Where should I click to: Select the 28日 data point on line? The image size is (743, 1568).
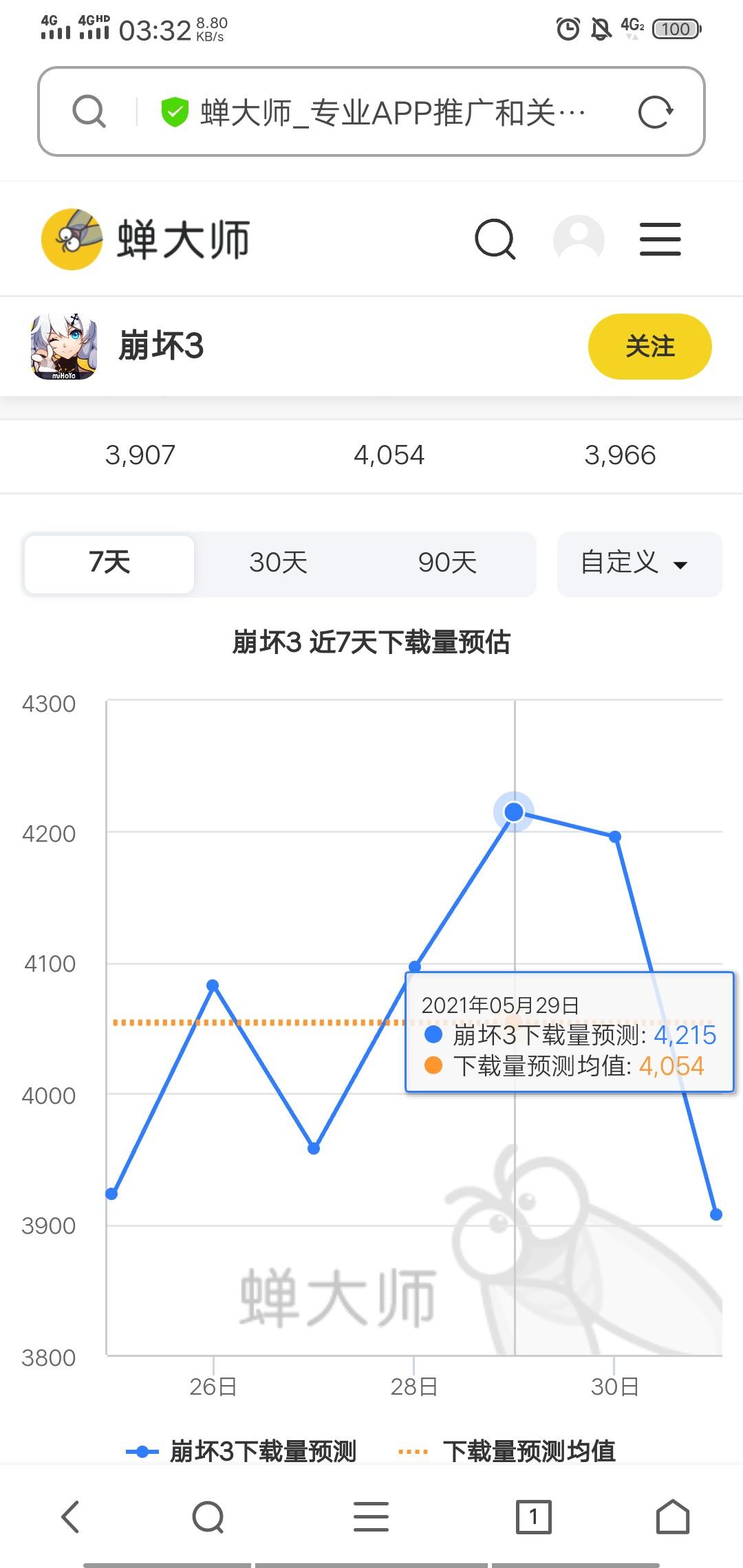coord(414,966)
